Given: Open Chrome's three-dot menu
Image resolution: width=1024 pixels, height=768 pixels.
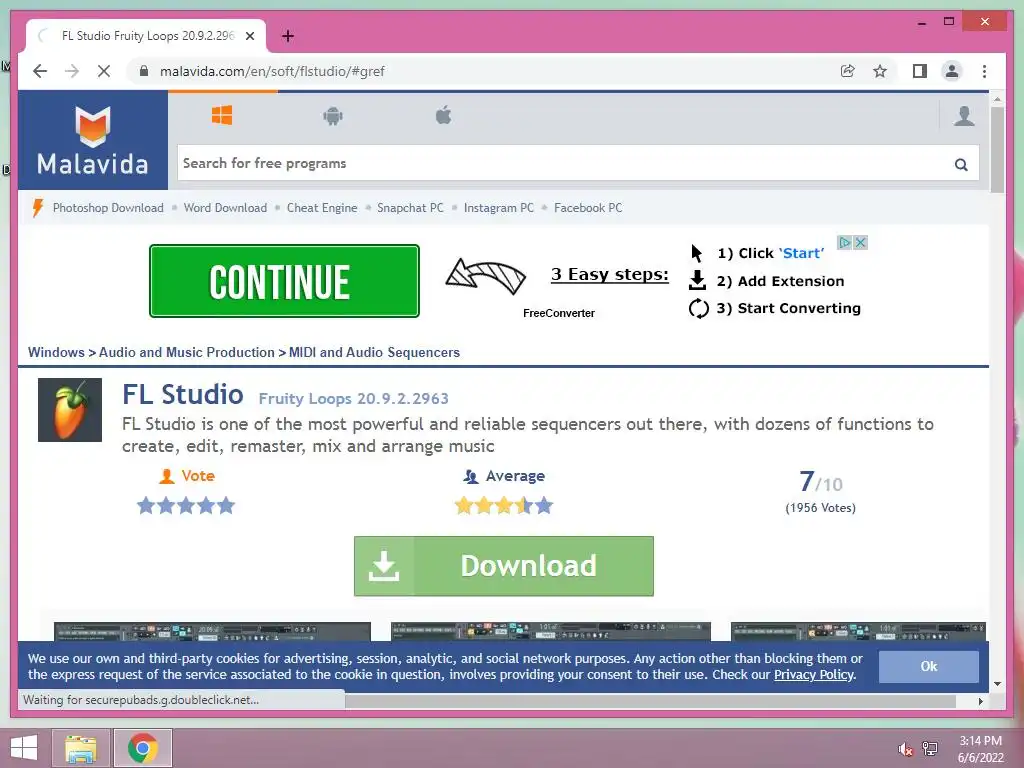Looking at the screenshot, I should coord(984,71).
